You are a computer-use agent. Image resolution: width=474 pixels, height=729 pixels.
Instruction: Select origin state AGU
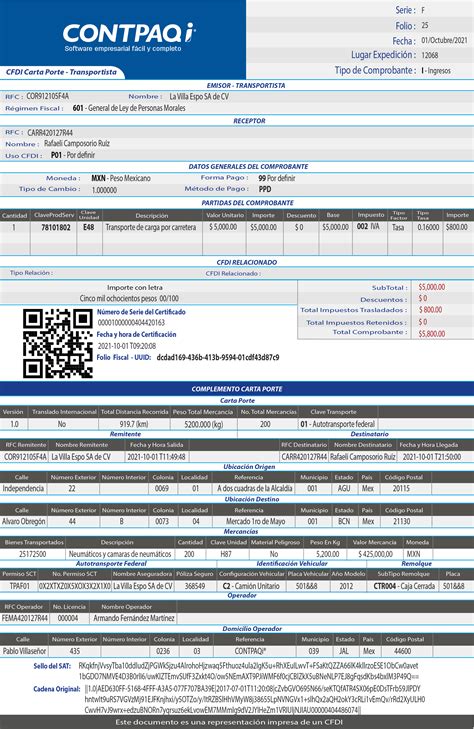(x=344, y=489)
